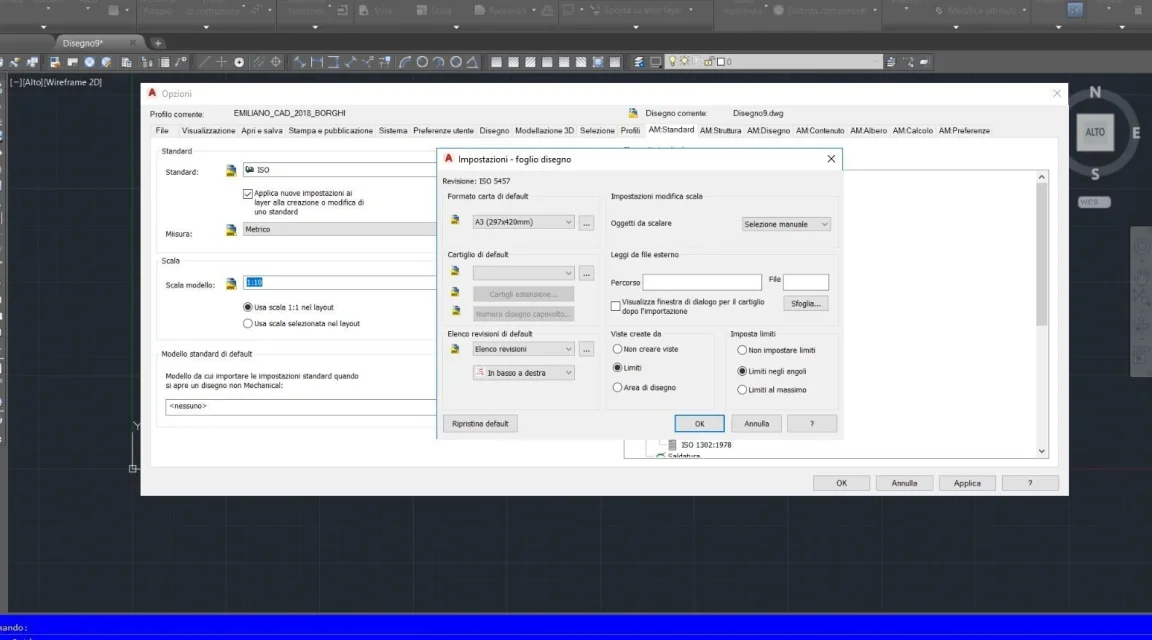The height and width of the screenshot is (640, 1152).
Task: Switch to the 'Visualizzazione' tab in Opzioni
Action: [x=208, y=131]
